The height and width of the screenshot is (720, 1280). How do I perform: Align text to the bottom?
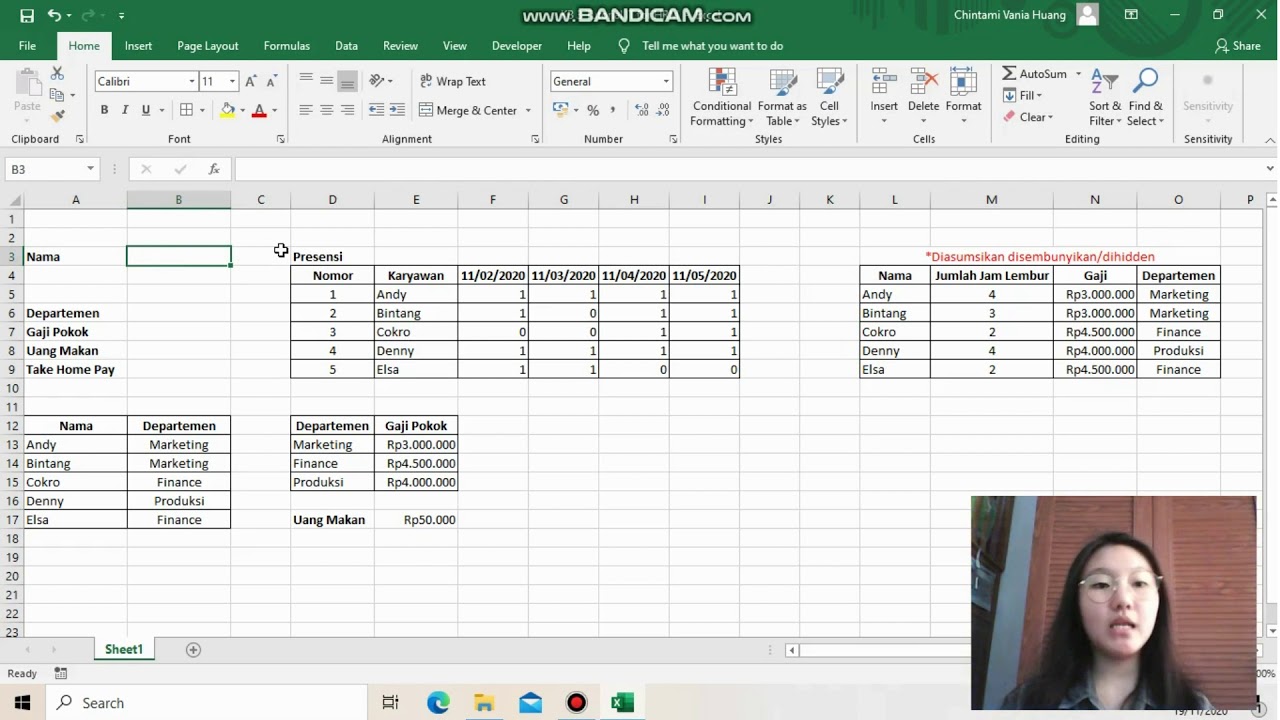(347, 81)
